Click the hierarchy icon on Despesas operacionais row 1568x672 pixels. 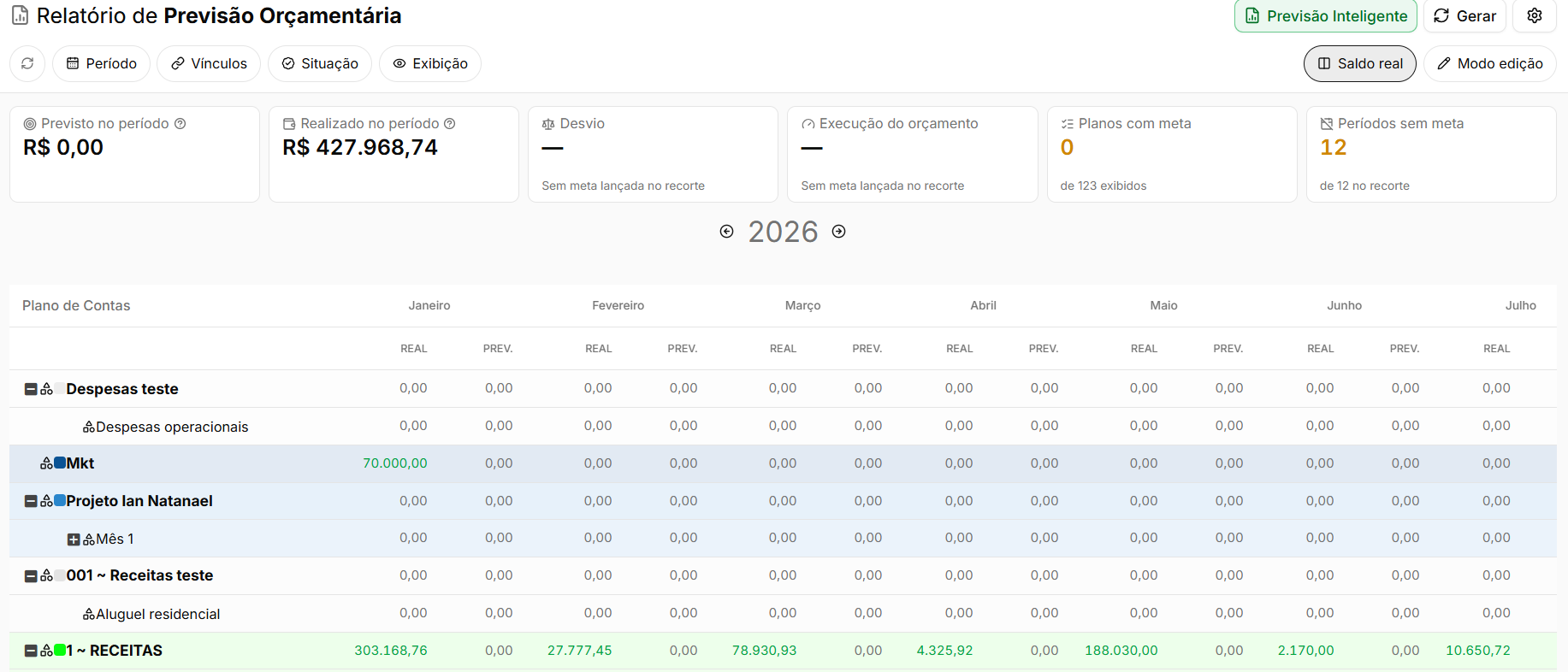(89, 427)
